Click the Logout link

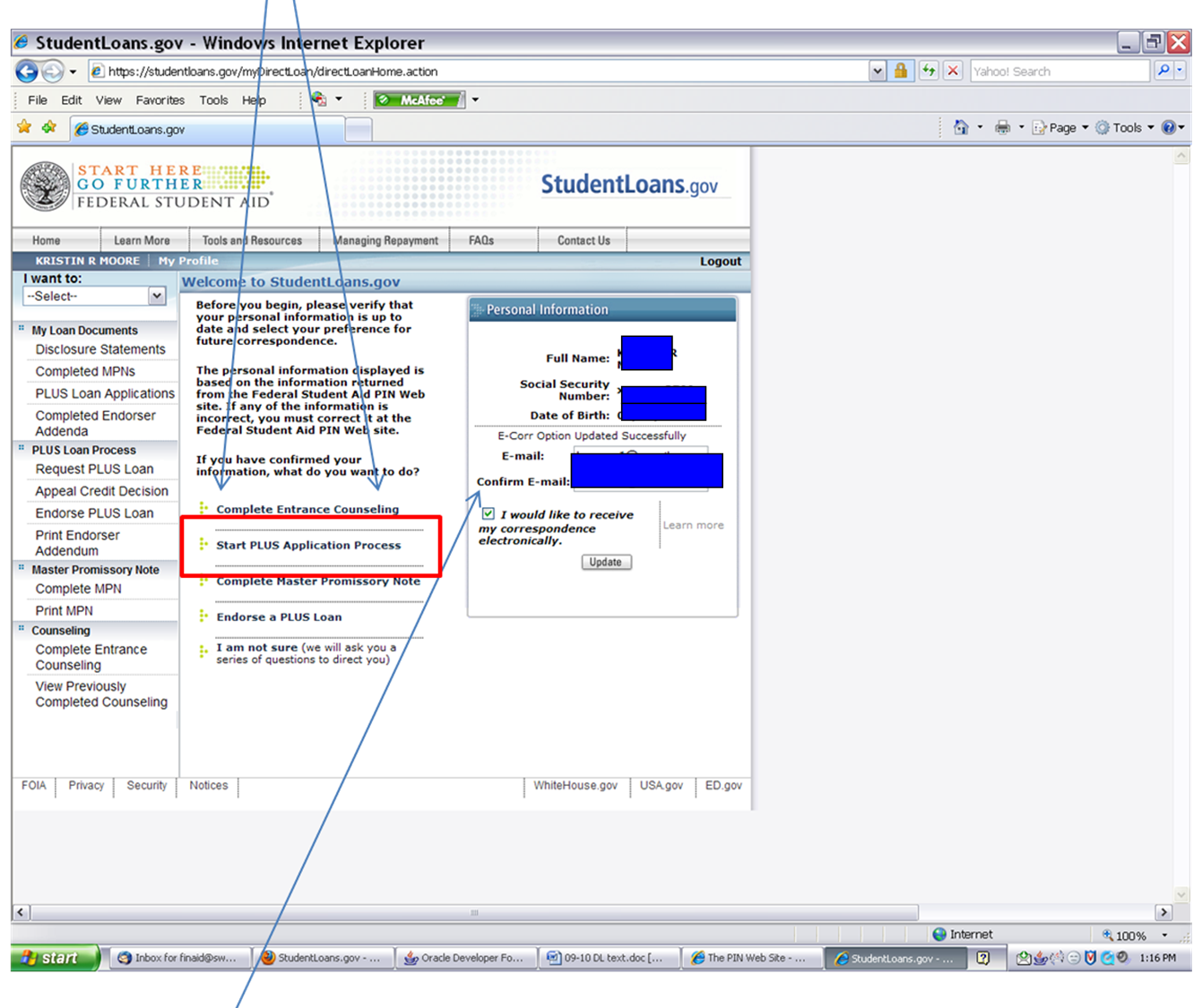tap(721, 262)
